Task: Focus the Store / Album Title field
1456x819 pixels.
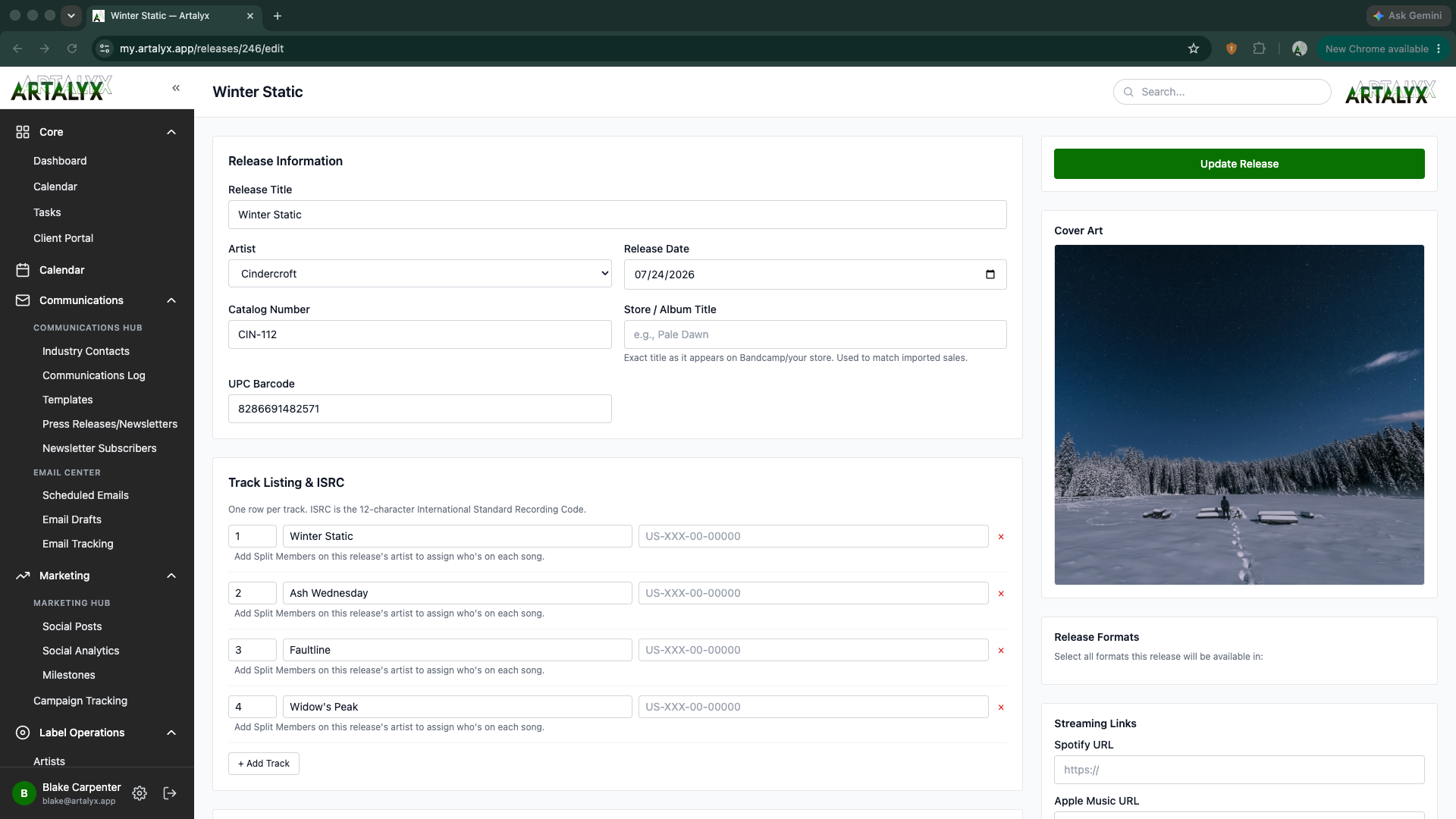Action: (815, 334)
